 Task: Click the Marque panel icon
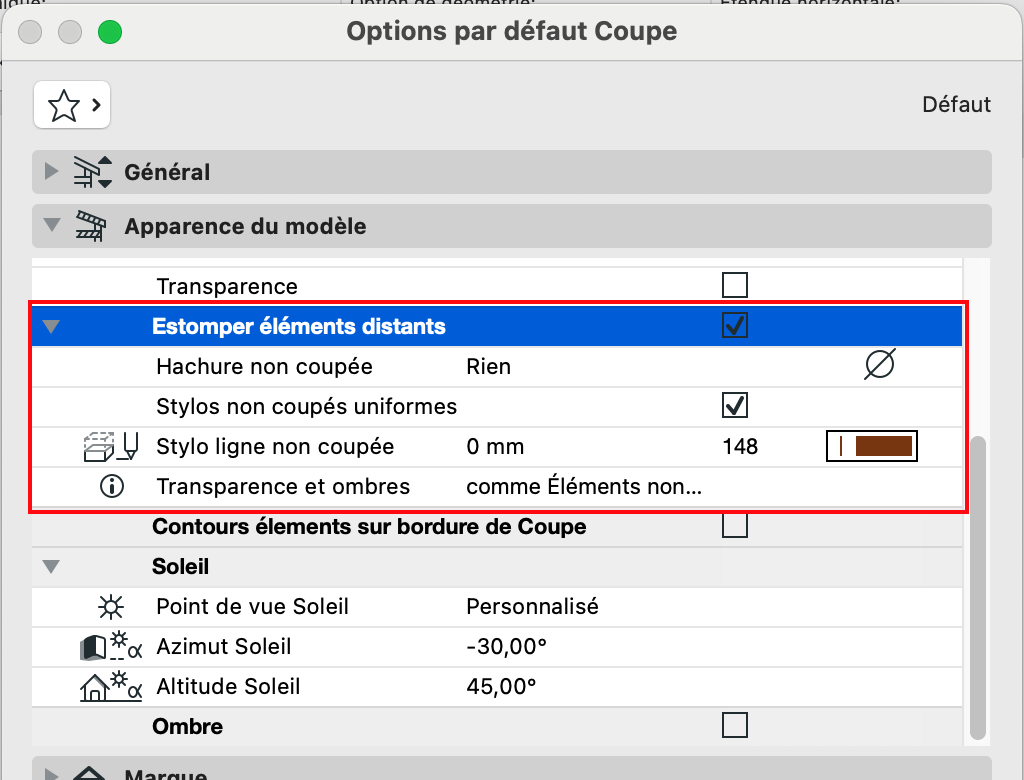click(89, 773)
